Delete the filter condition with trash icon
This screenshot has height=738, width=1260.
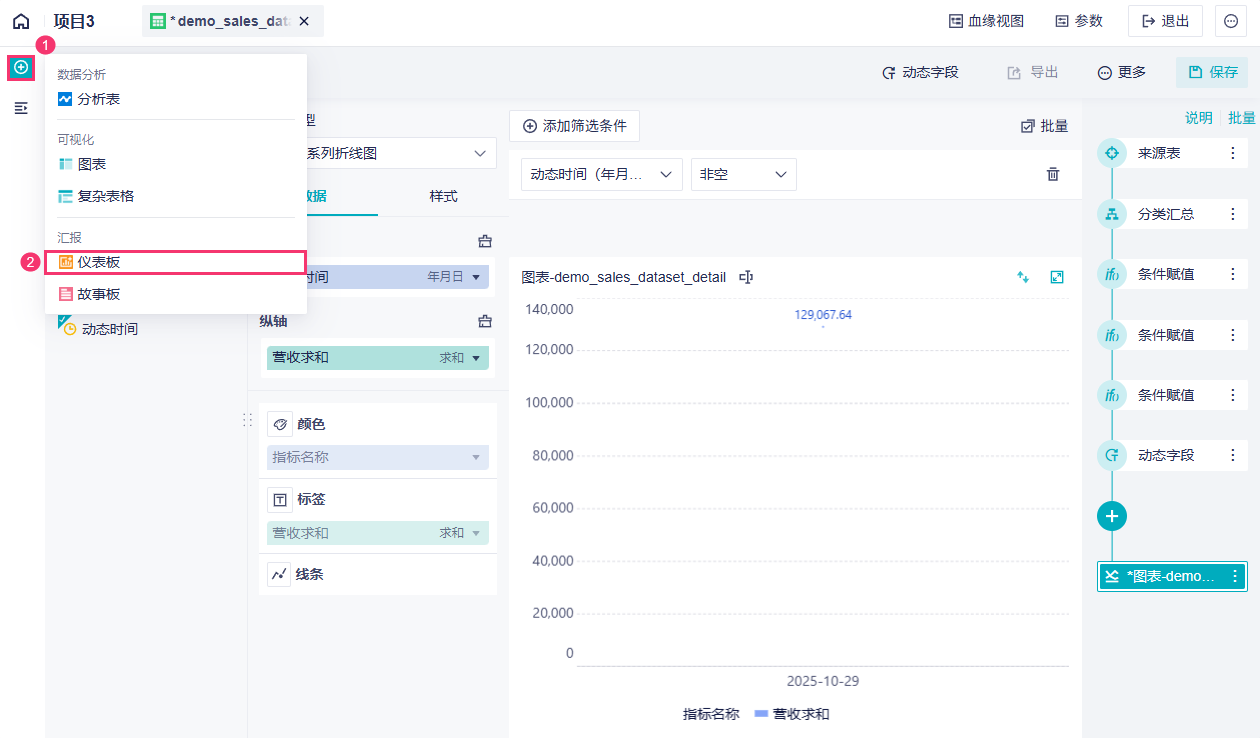[x=1053, y=174]
